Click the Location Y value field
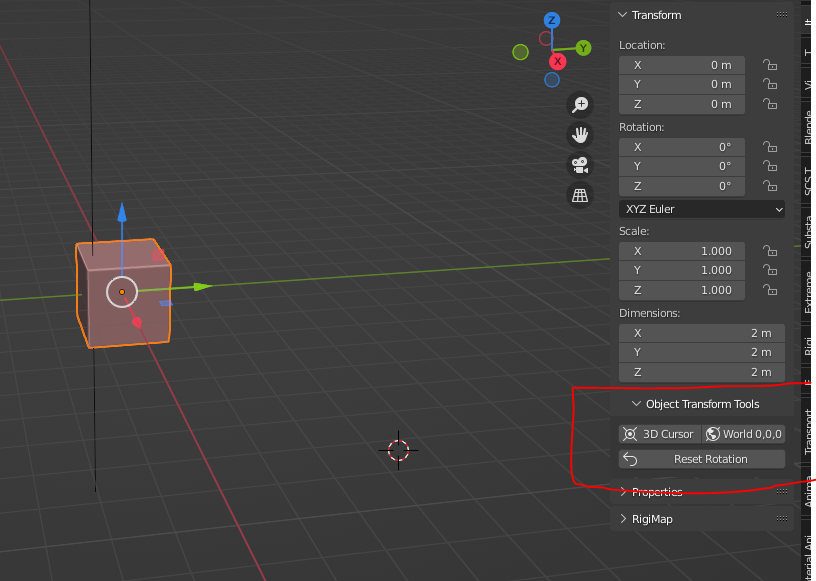The image size is (816, 581). (682, 84)
